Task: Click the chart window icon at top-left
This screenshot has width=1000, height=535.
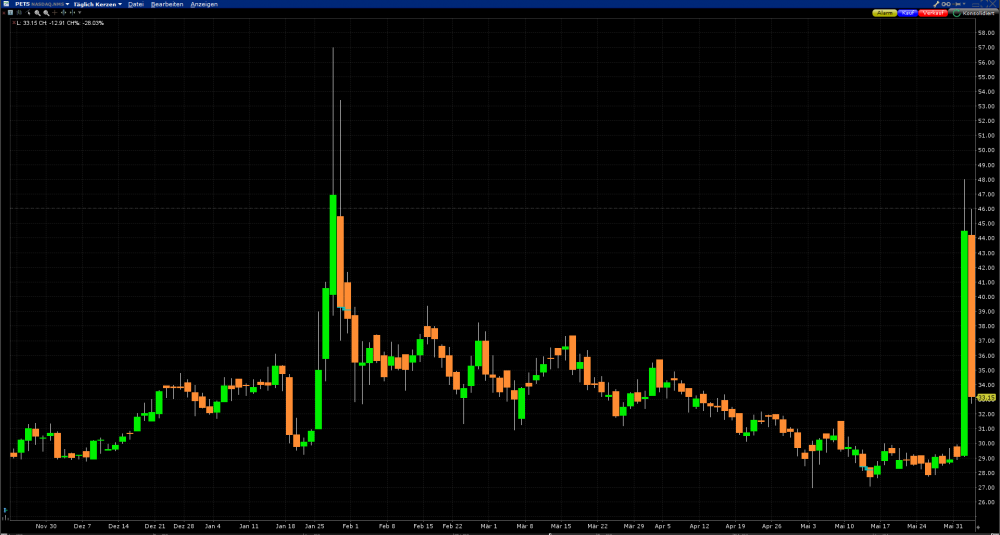Action: pyautogui.click(x=6, y=4)
